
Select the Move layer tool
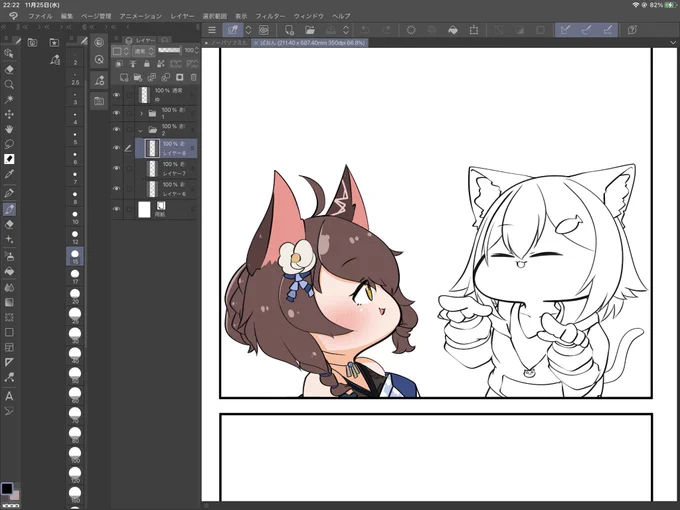9,114
